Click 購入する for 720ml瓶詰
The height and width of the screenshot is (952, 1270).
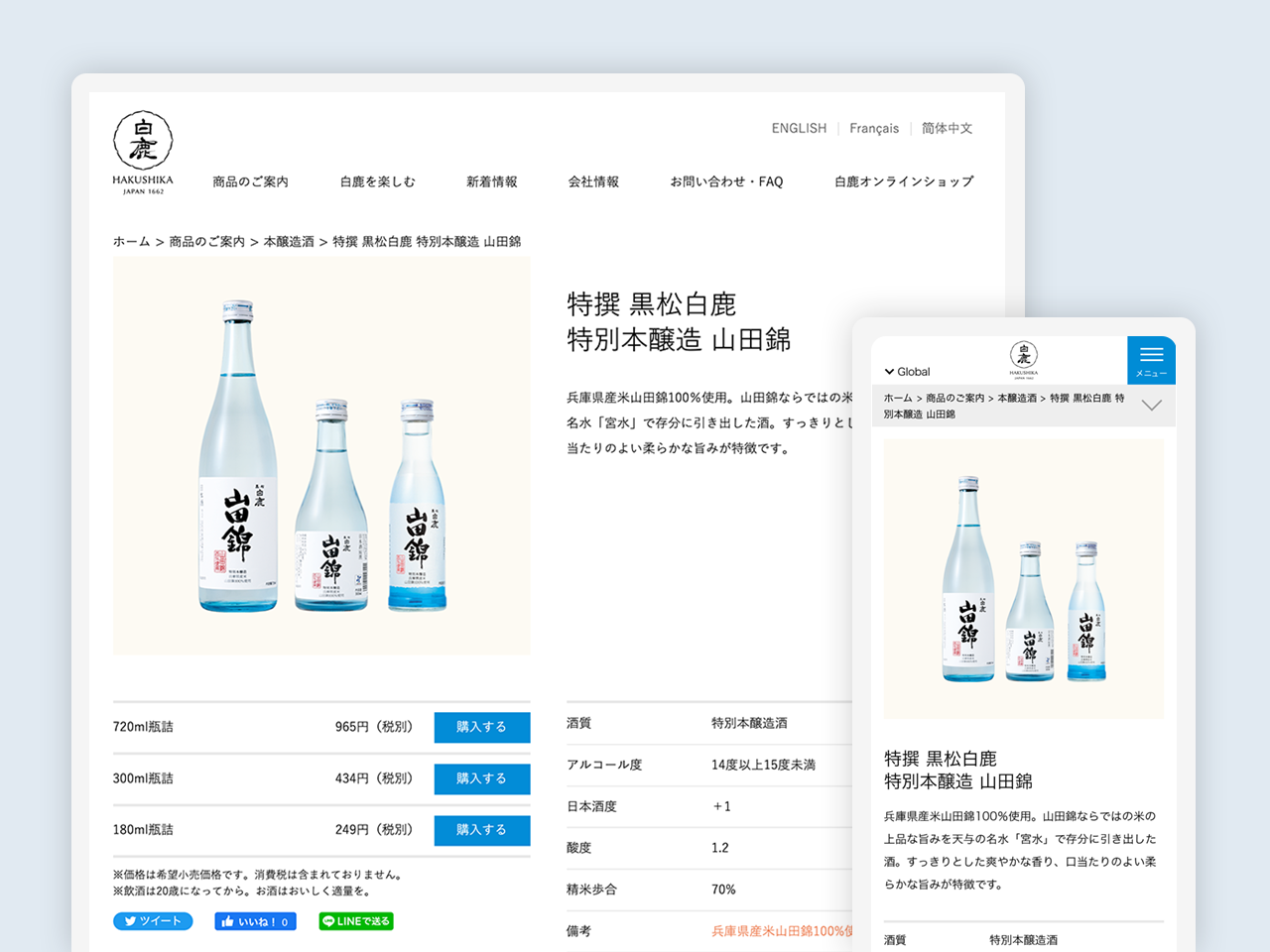click(482, 727)
